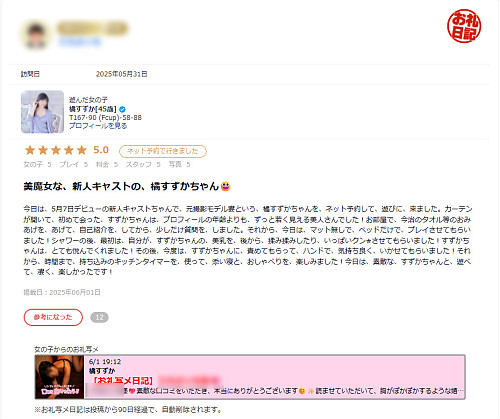Click the blurred reviewer username
This screenshot has width=500, height=419.
(x=92, y=28)
